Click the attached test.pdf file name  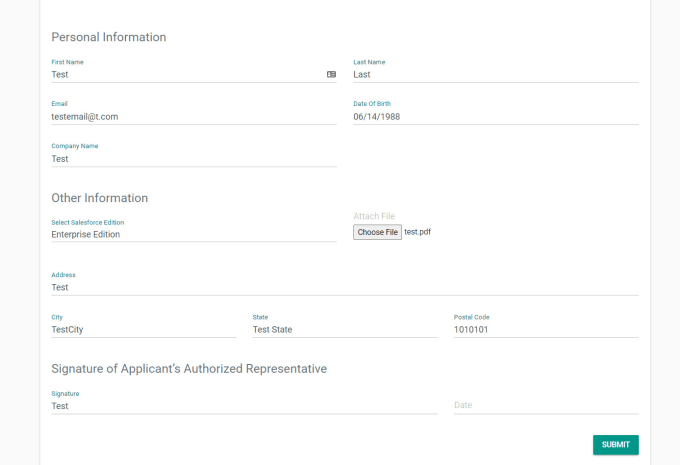[x=418, y=232]
